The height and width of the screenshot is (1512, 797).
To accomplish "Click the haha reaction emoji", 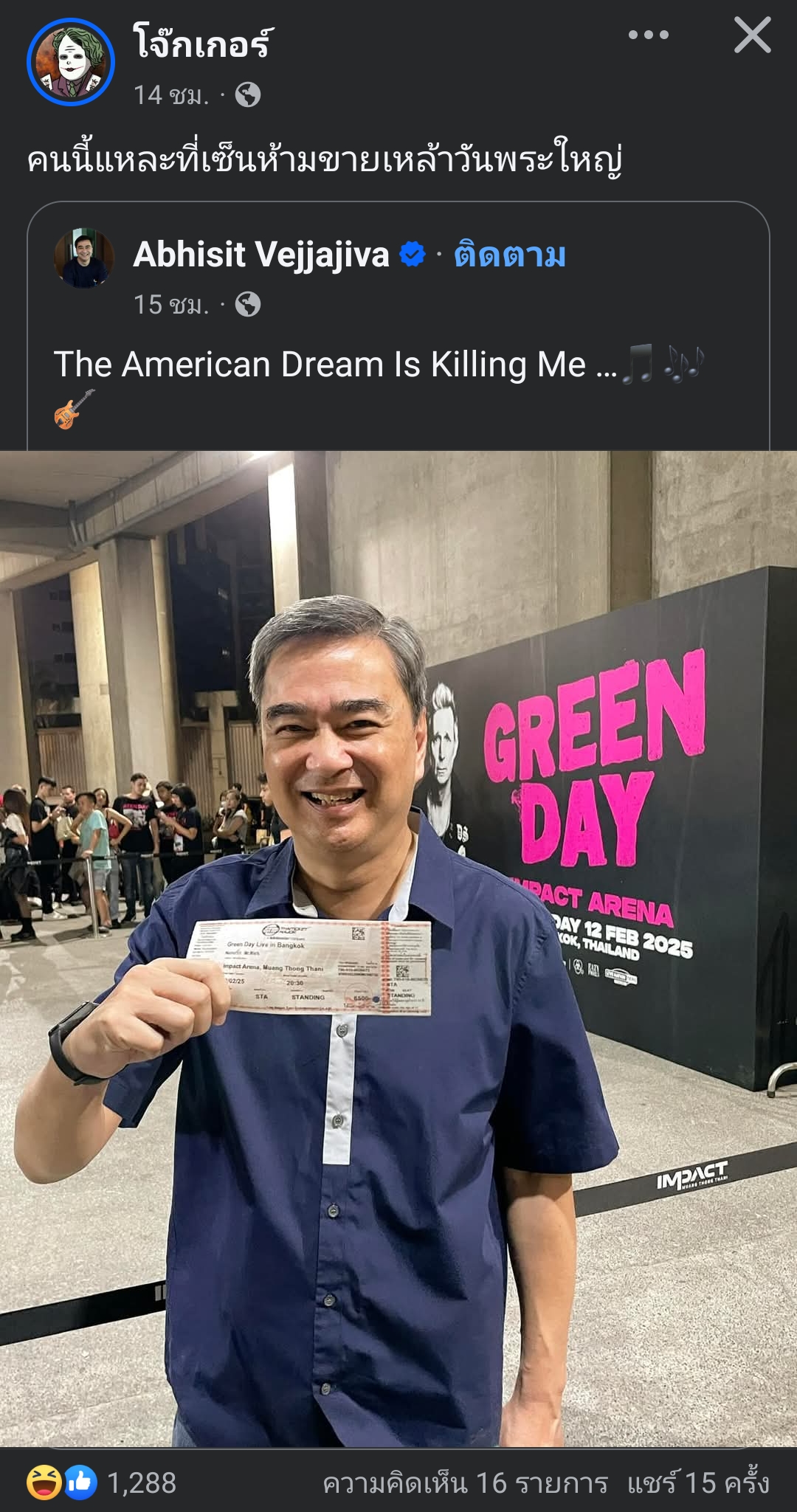I will [44, 1482].
